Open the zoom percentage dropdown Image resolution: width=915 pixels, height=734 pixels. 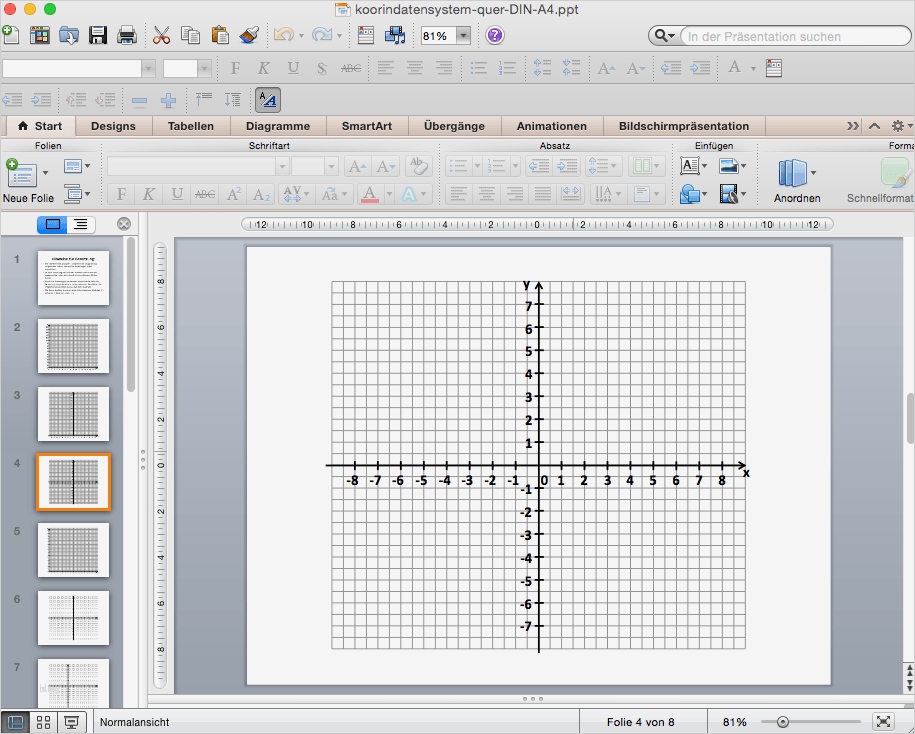coord(463,36)
